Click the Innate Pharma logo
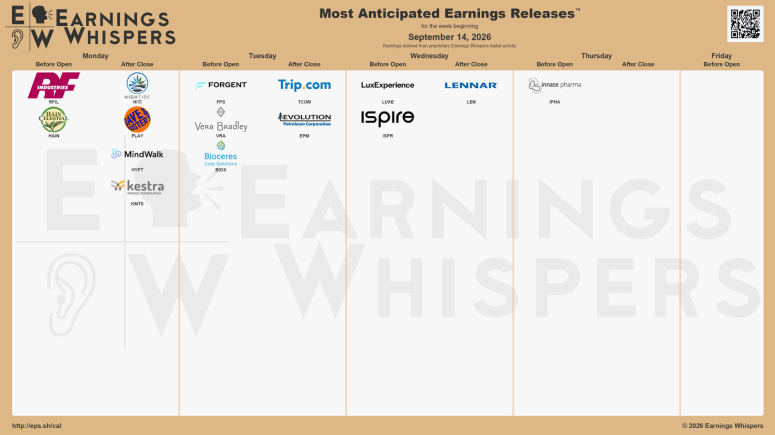 pyautogui.click(x=555, y=85)
